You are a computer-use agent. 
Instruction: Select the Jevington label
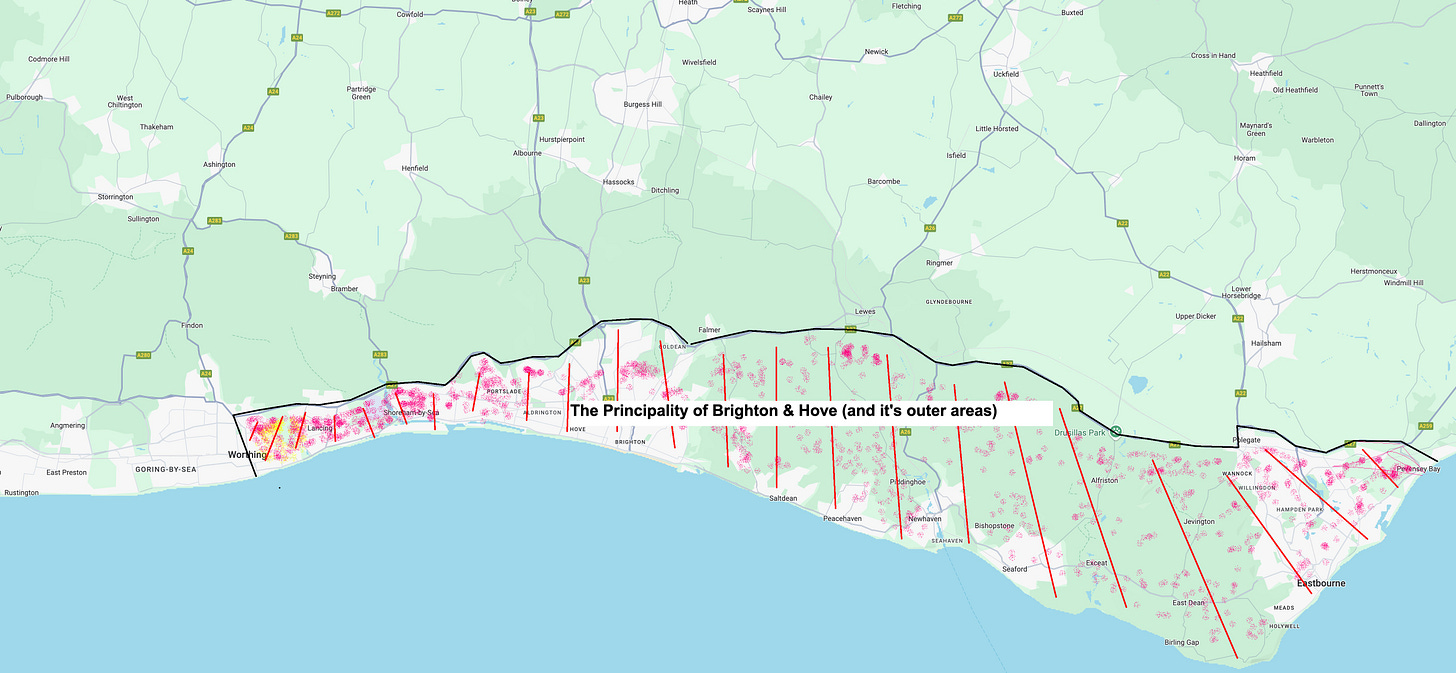point(1199,521)
